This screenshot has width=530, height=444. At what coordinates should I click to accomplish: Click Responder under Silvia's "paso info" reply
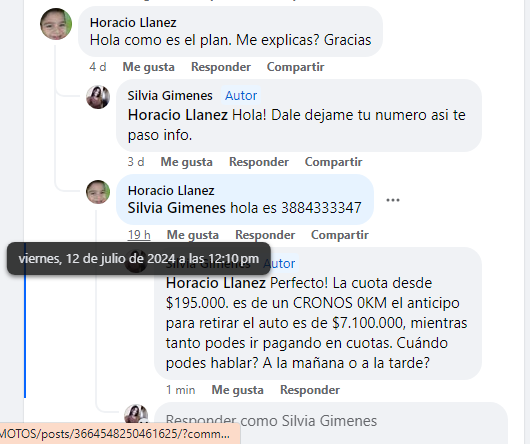[259, 162]
